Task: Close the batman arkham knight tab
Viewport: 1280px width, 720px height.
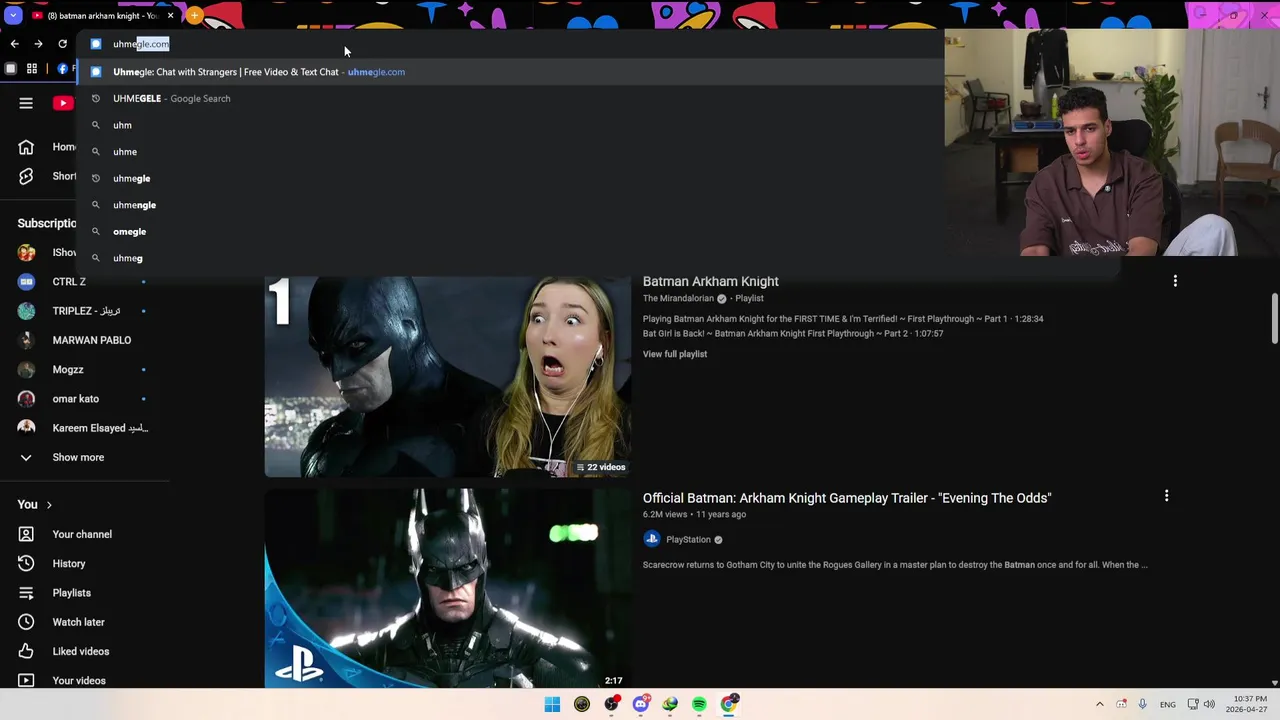Action: point(170,16)
